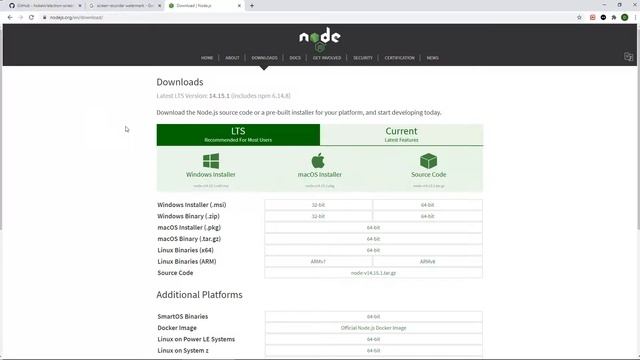Click the Node.js logo in the header

click(320, 40)
